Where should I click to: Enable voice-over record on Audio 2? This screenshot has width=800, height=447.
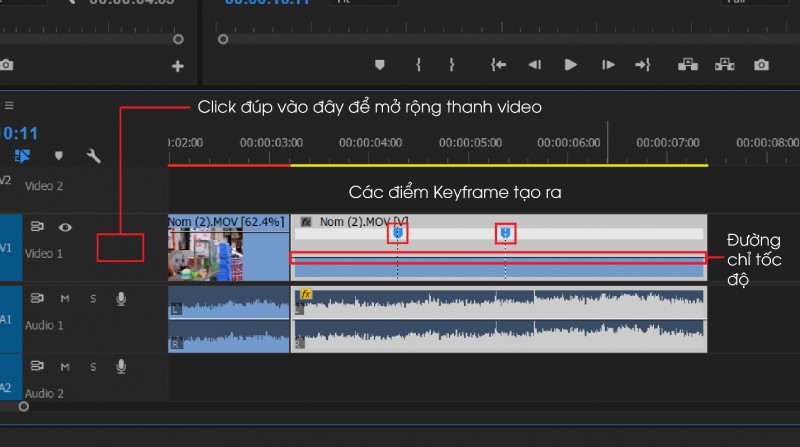pyautogui.click(x=121, y=366)
